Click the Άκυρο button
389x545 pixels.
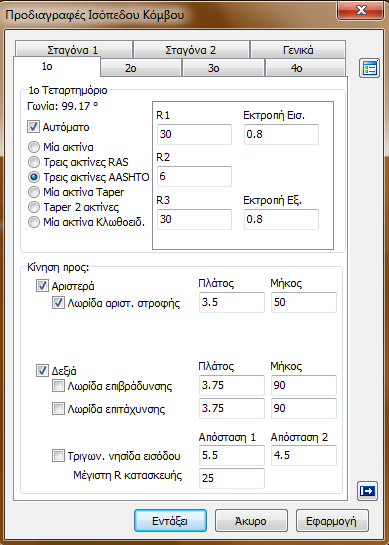tap(251, 521)
